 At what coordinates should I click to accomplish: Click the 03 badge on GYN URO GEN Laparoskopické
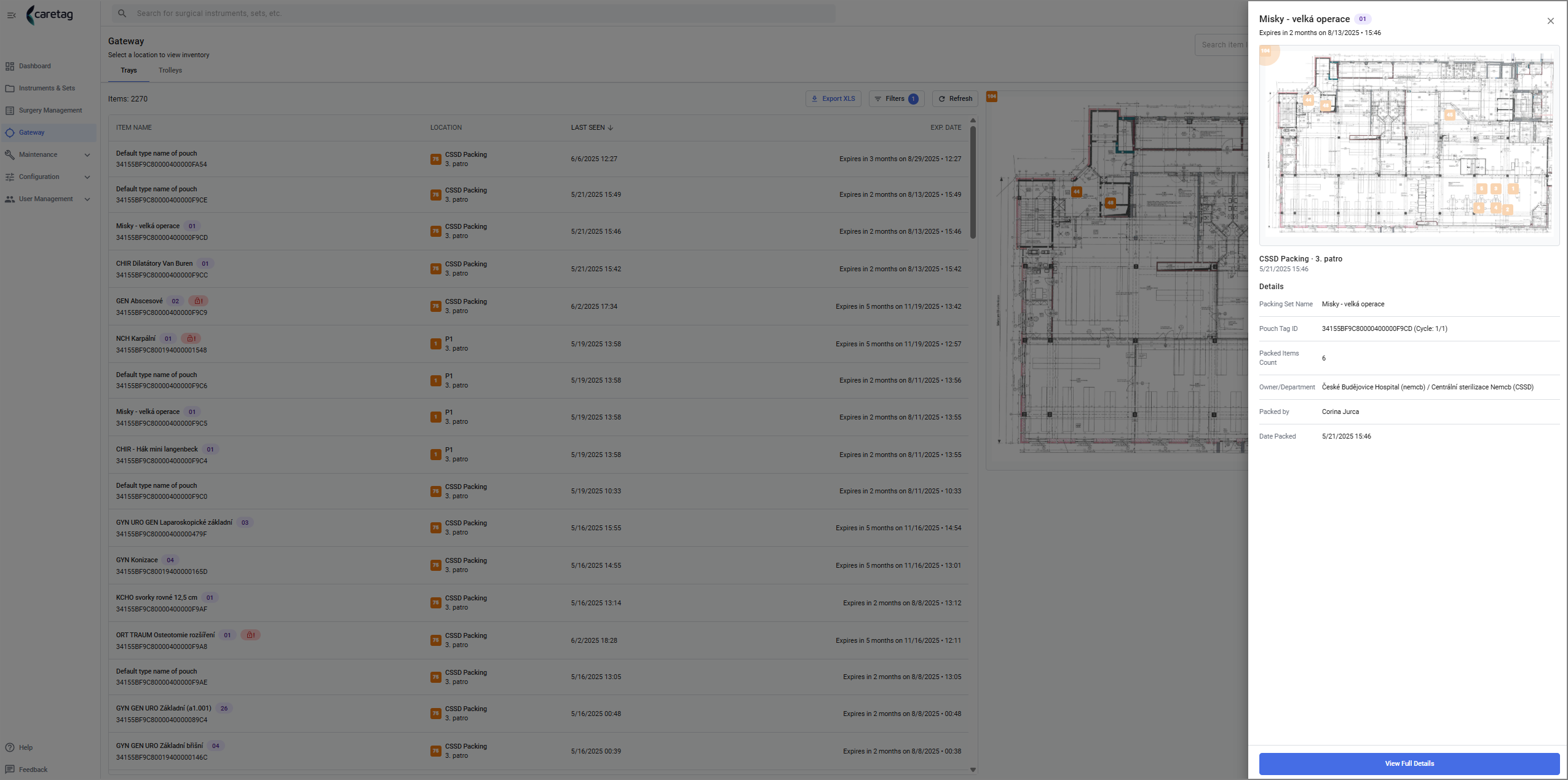point(245,523)
